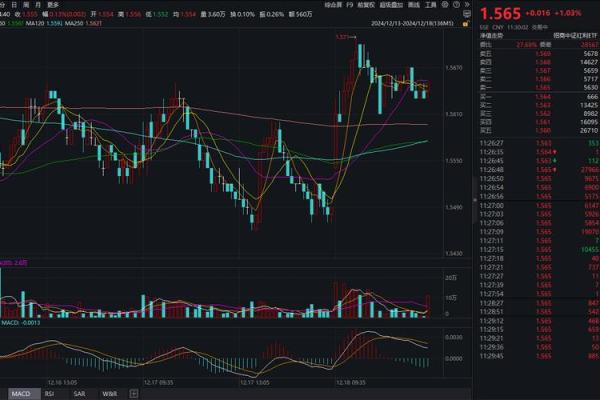Switch to the WBR indicator tab
The height and width of the screenshot is (400, 600).
coord(109,393)
